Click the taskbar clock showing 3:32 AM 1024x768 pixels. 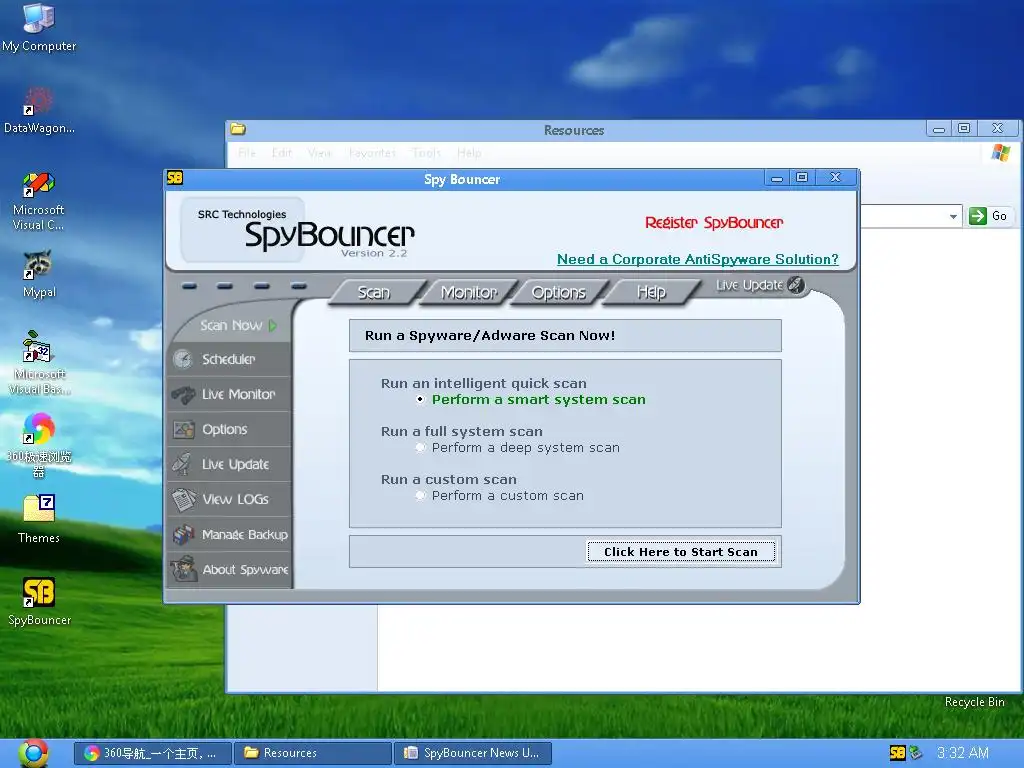(963, 753)
